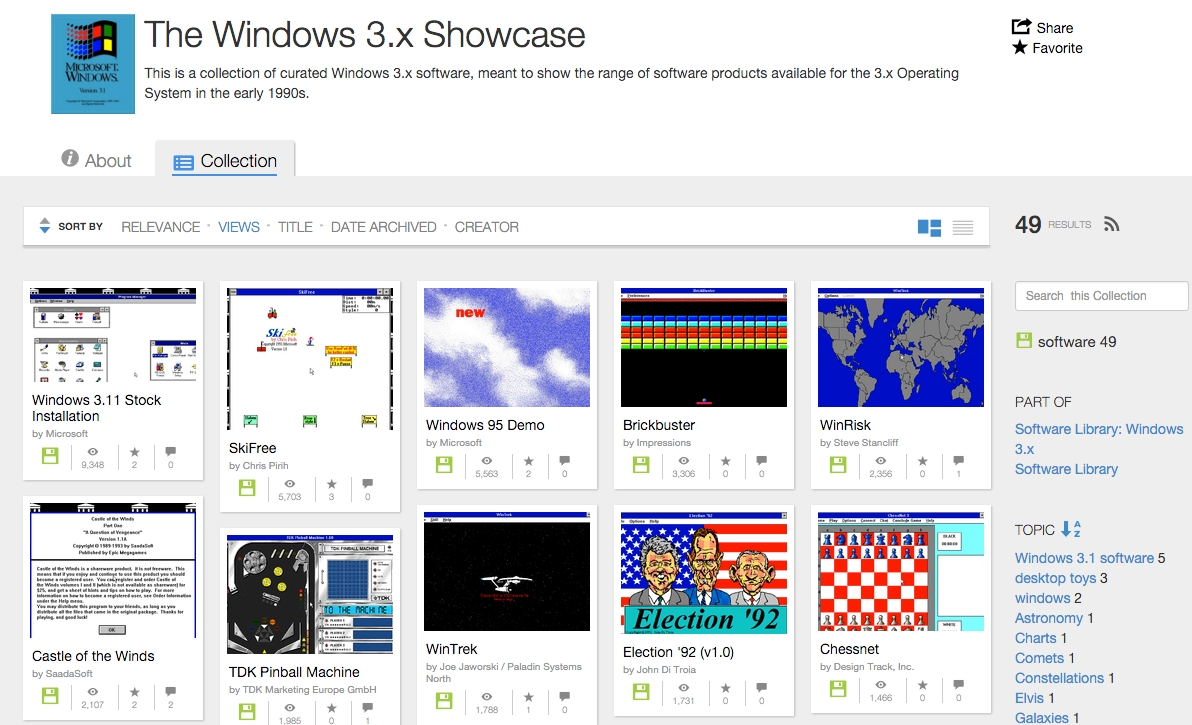Sort by Views

[239, 226]
